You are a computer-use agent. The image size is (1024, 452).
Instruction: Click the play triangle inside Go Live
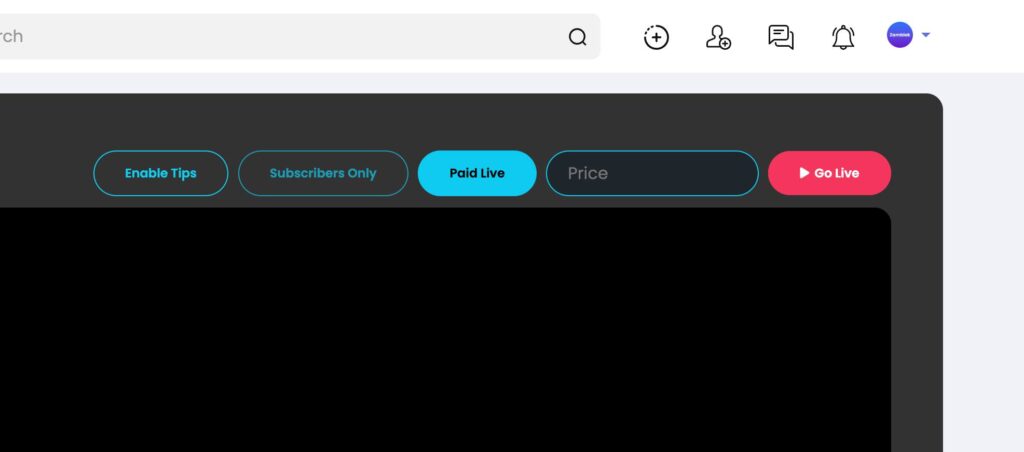[805, 172]
